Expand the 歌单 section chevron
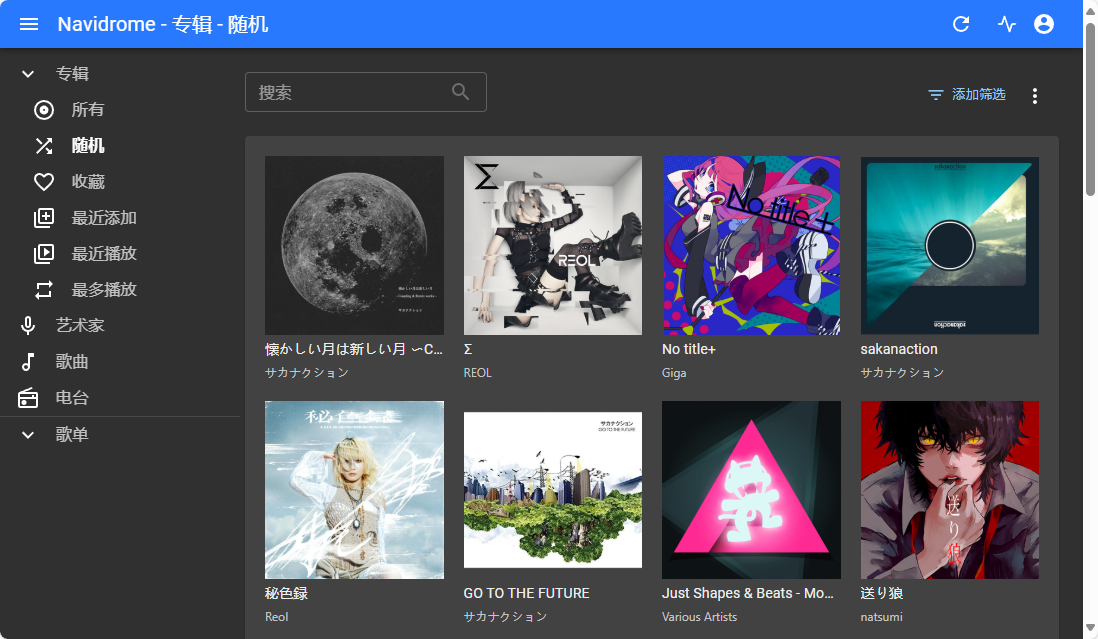 (x=28, y=434)
